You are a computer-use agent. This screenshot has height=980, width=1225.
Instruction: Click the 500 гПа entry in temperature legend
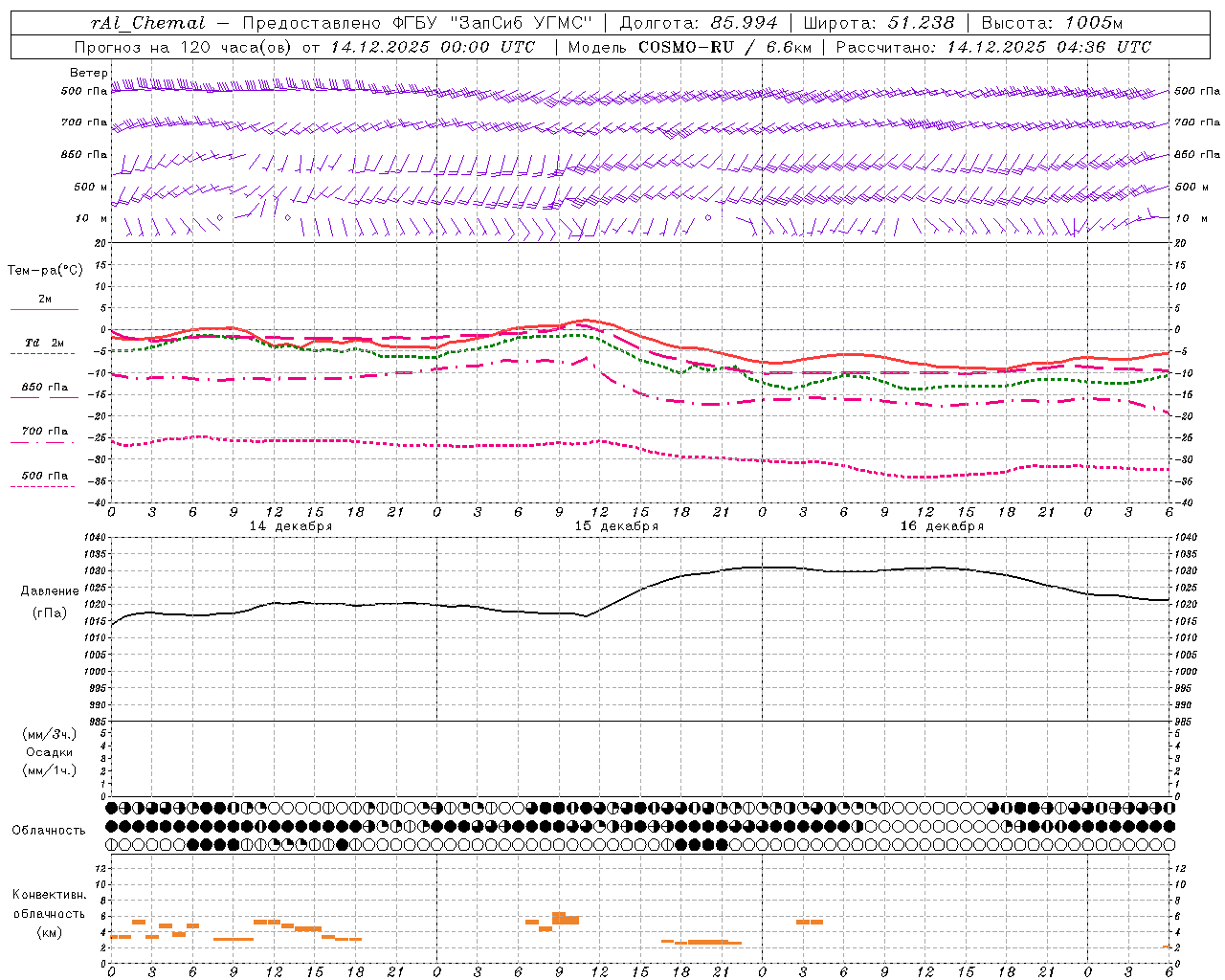45,476
